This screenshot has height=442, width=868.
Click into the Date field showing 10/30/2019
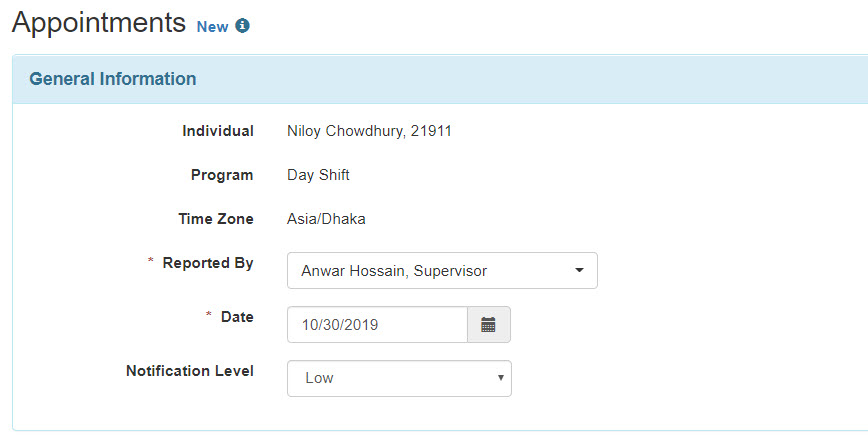click(x=378, y=325)
